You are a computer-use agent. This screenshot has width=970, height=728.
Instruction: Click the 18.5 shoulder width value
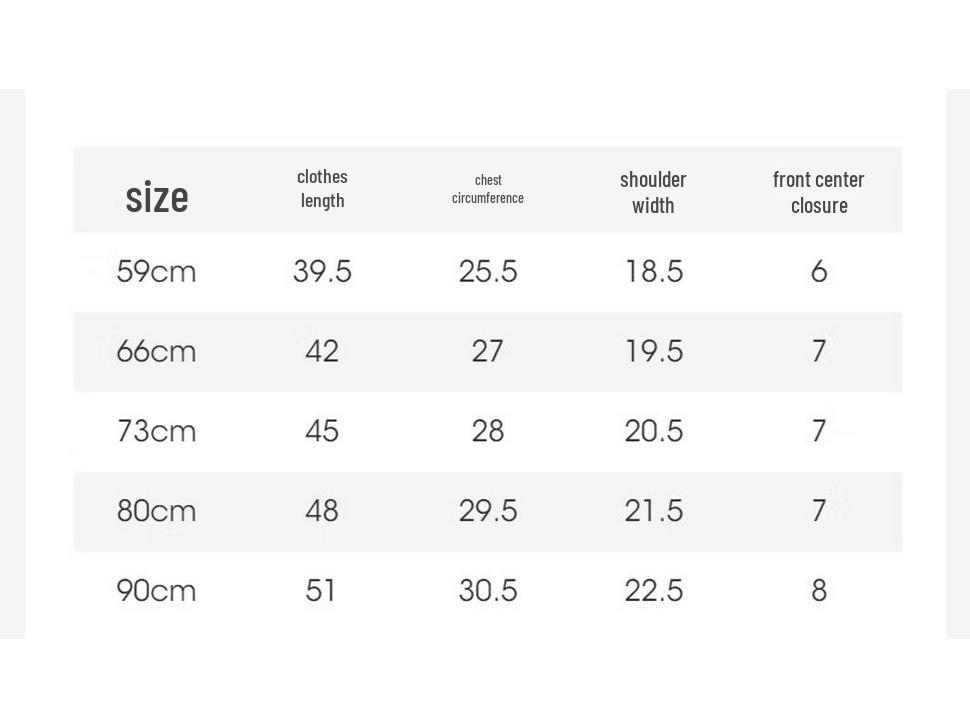pos(654,272)
